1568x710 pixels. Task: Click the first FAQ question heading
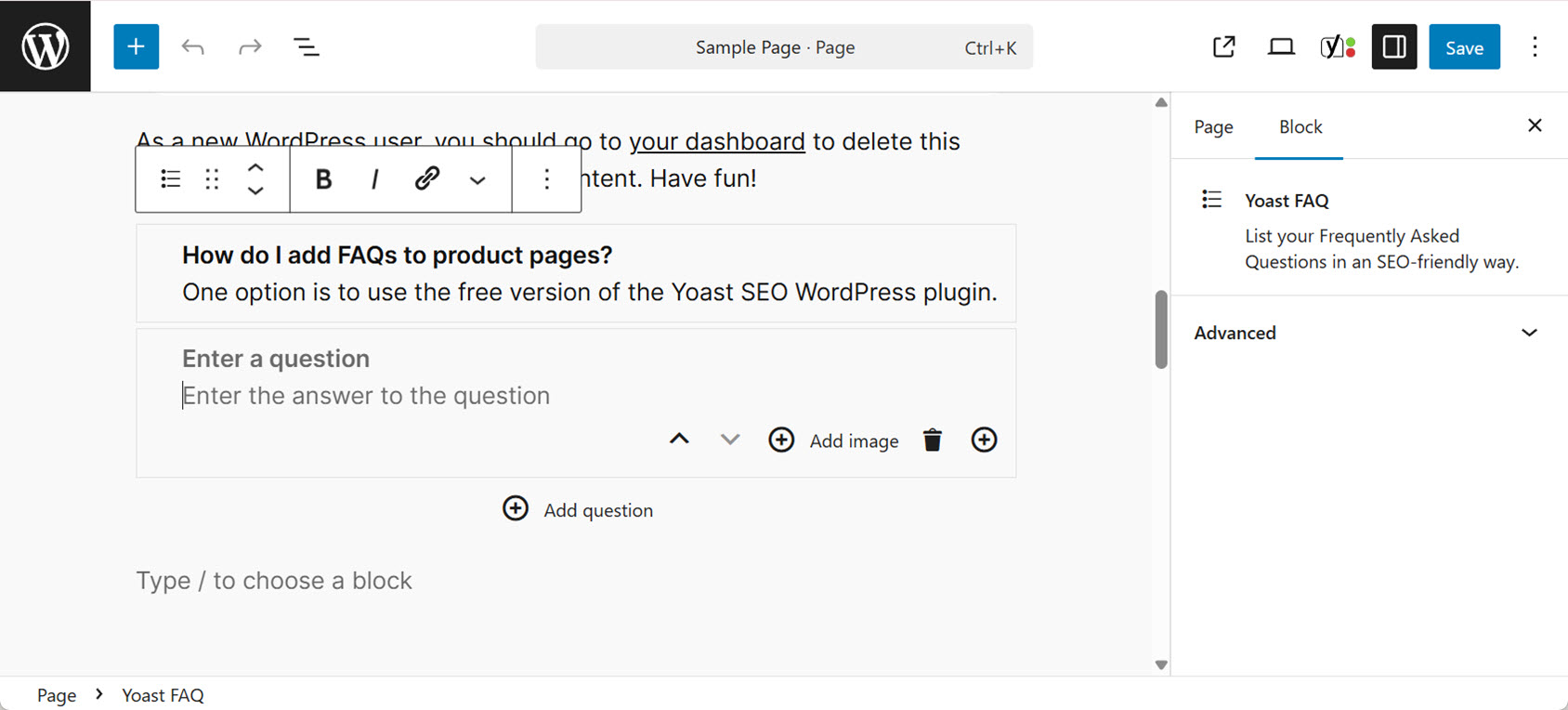pyautogui.click(x=397, y=255)
